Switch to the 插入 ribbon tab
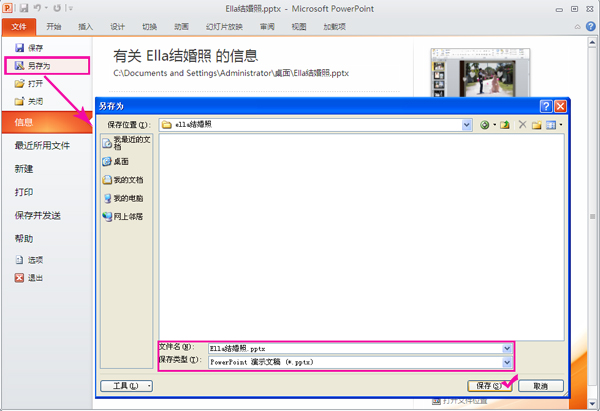This screenshot has height=411, width=600. pyautogui.click(x=85, y=26)
